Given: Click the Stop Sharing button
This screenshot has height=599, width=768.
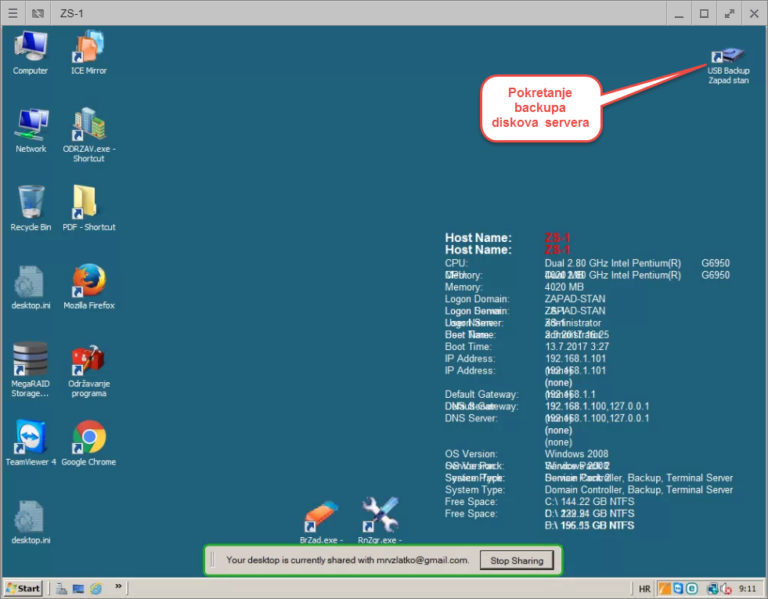Looking at the screenshot, I should (x=516, y=560).
